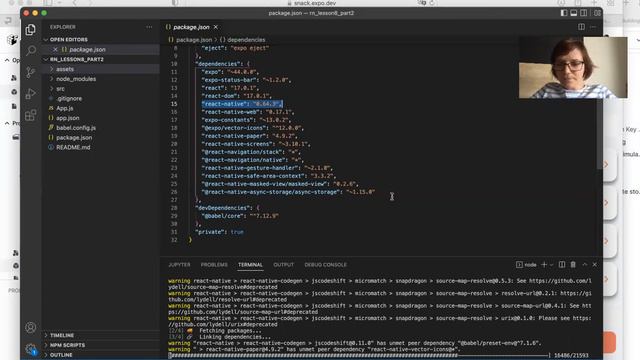This screenshot has height=360, width=640.
Task: Open the babel.config.js file
Action: pos(76,128)
